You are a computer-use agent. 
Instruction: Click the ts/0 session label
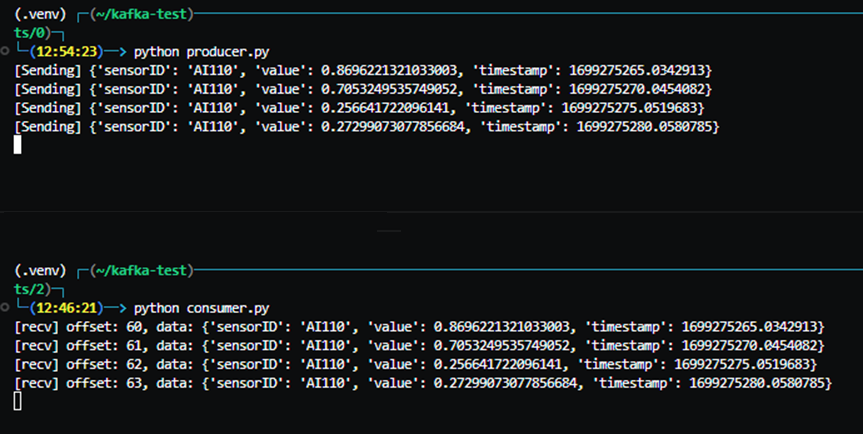[x=29, y=33]
